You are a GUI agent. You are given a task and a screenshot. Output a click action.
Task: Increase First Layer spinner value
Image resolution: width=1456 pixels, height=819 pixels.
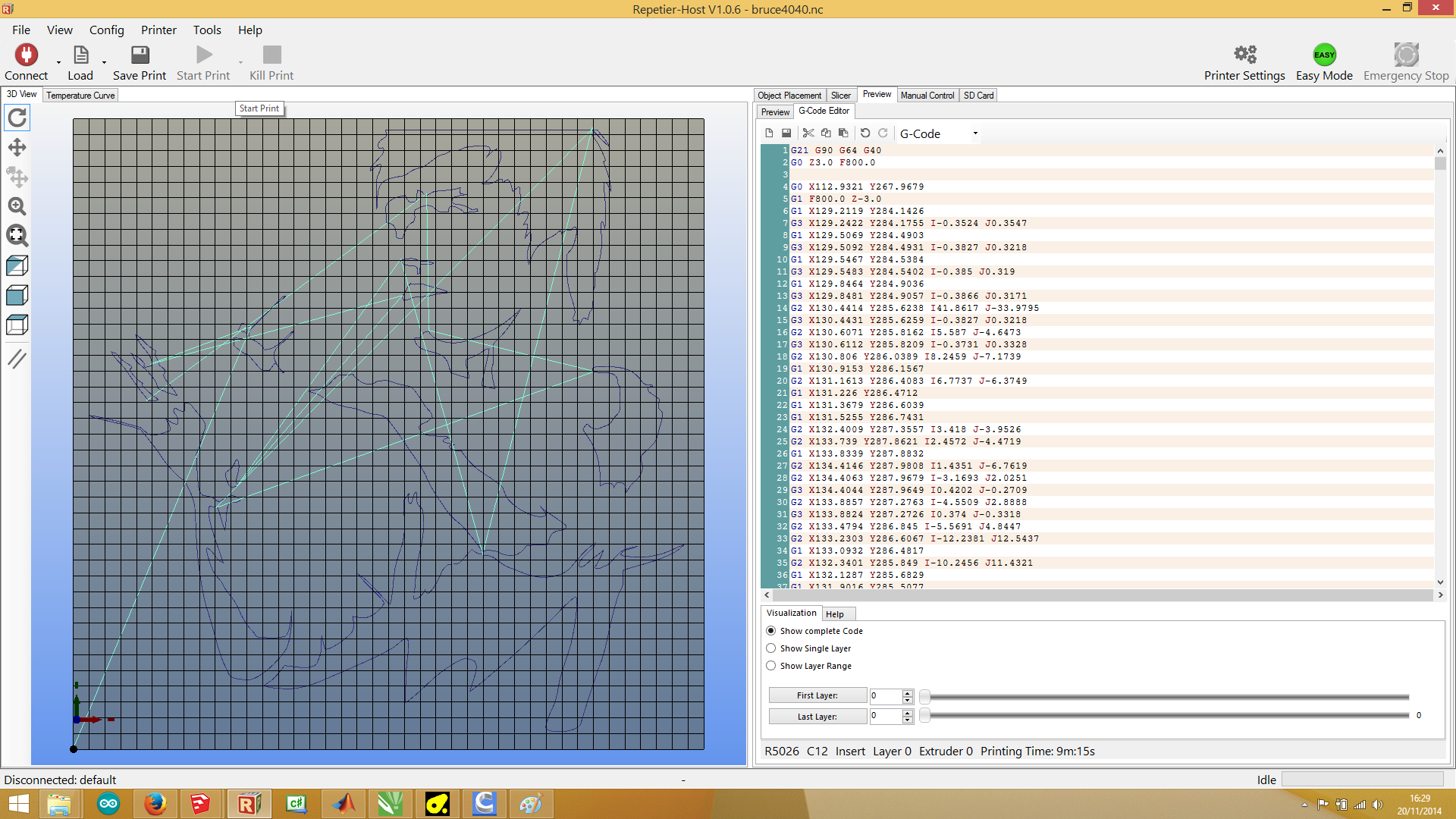pos(907,692)
